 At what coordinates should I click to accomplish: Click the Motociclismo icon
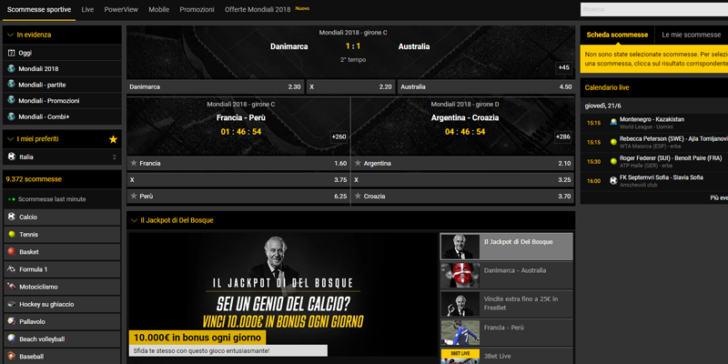[12, 286]
